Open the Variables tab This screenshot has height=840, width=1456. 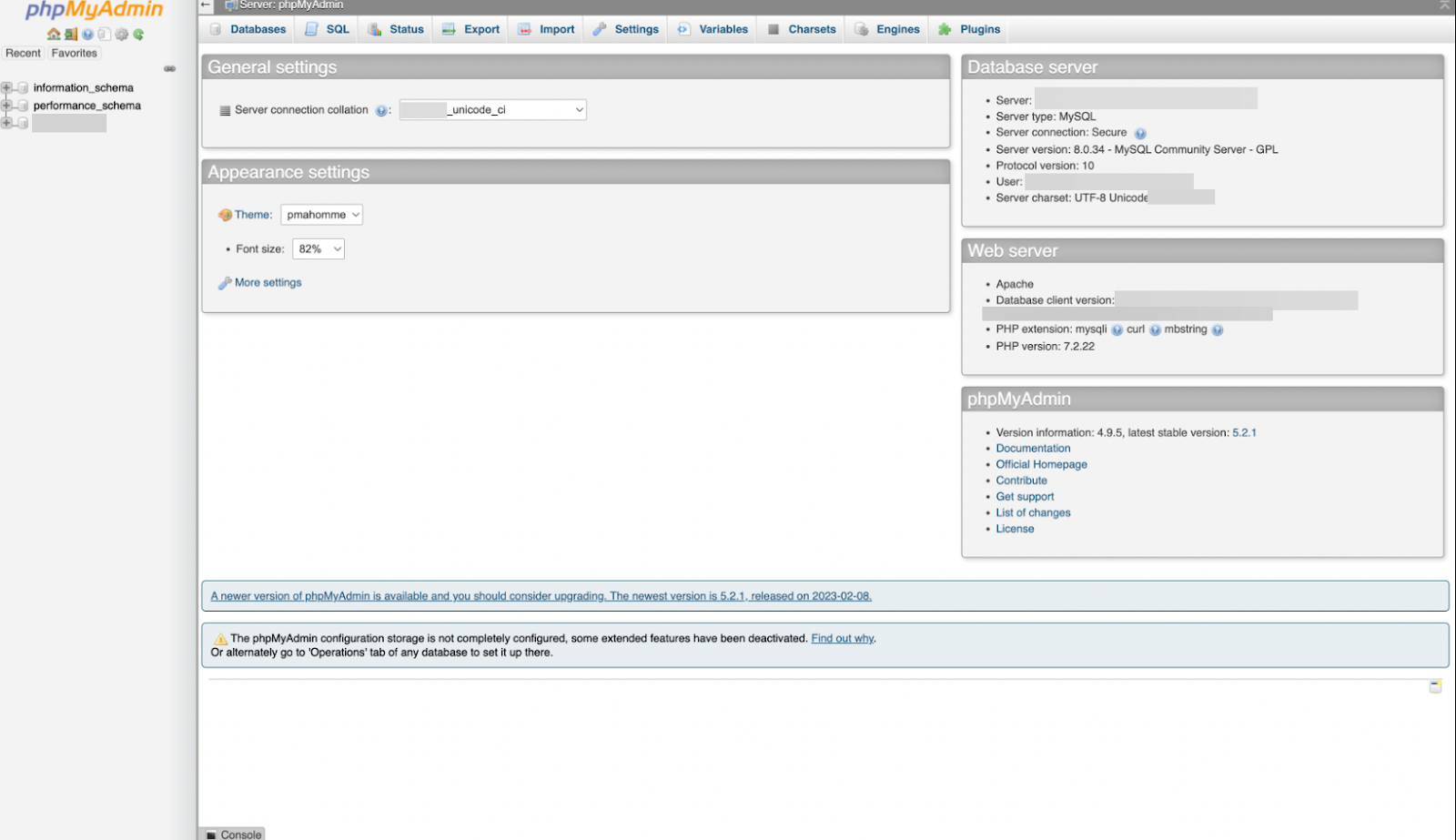point(712,29)
